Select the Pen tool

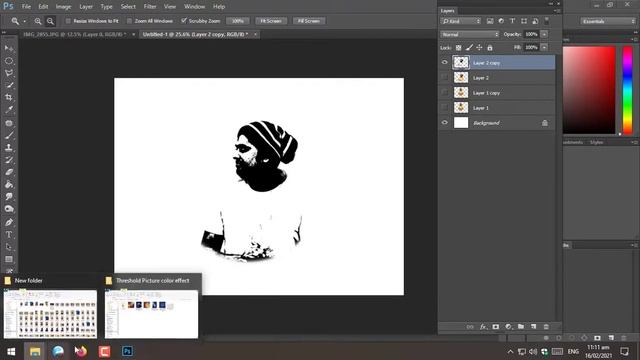[x=9, y=222]
